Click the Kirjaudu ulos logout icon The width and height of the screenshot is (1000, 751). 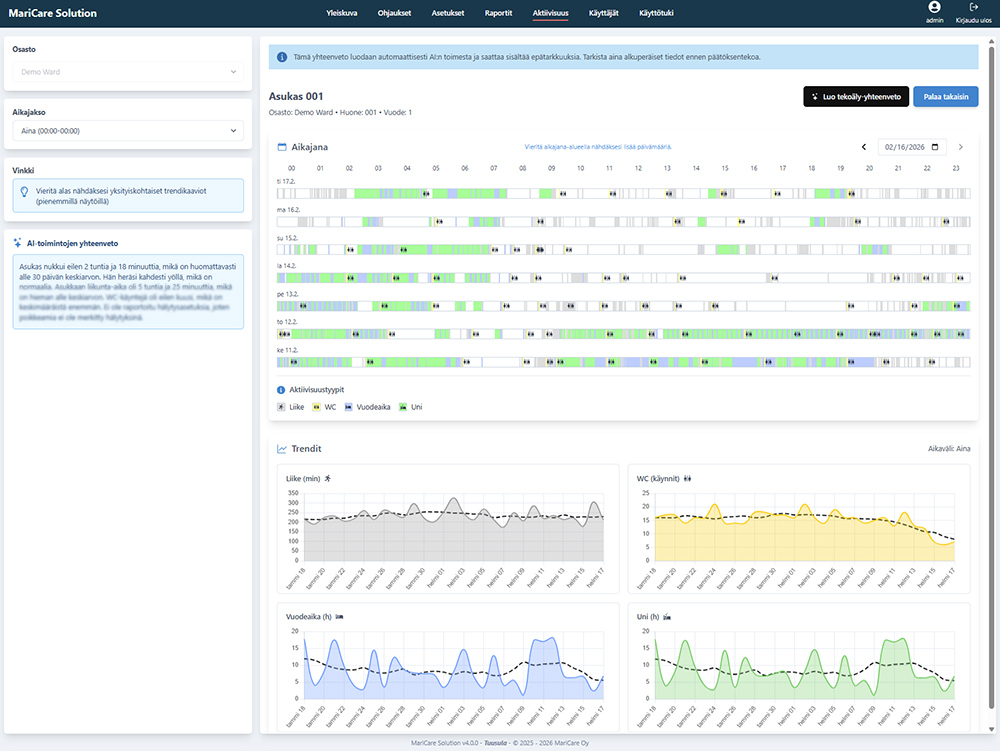973,7
